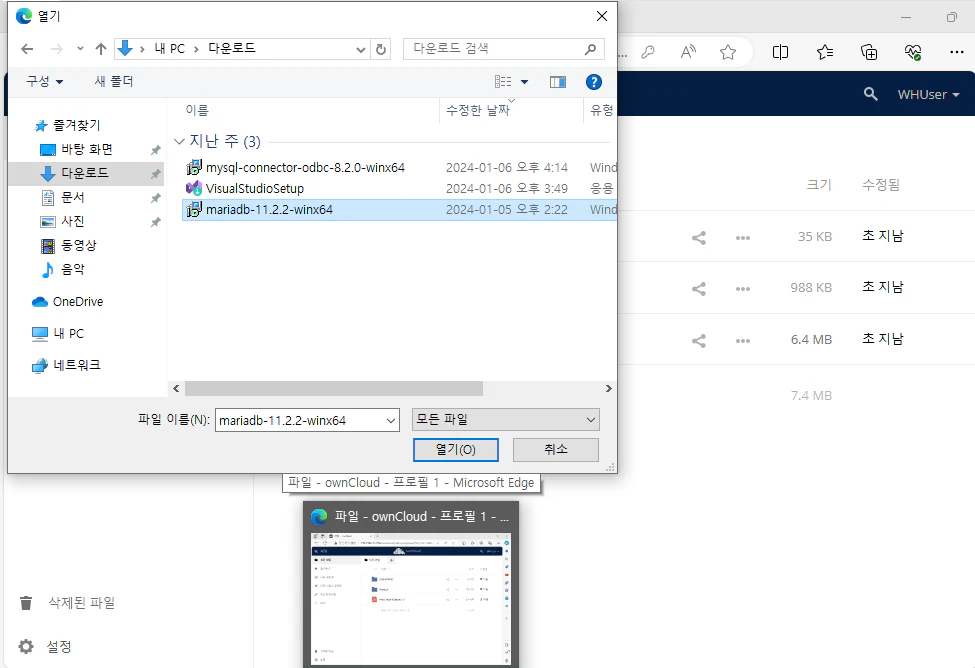Open file name history dropdown
This screenshot has height=668, width=975.
(391, 420)
